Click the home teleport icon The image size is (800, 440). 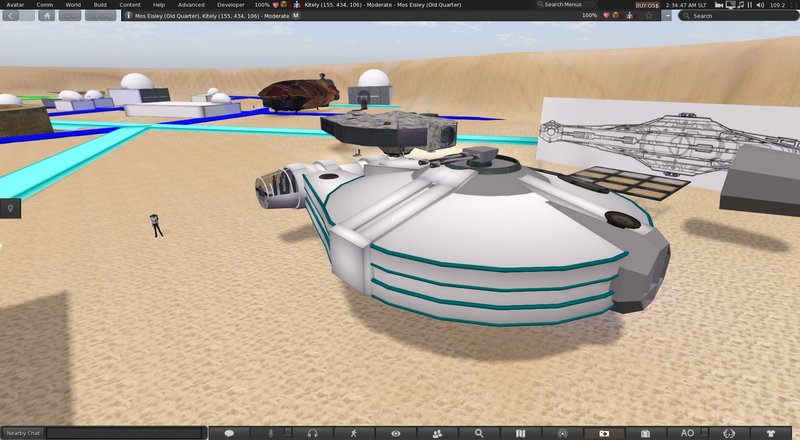(x=46, y=16)
